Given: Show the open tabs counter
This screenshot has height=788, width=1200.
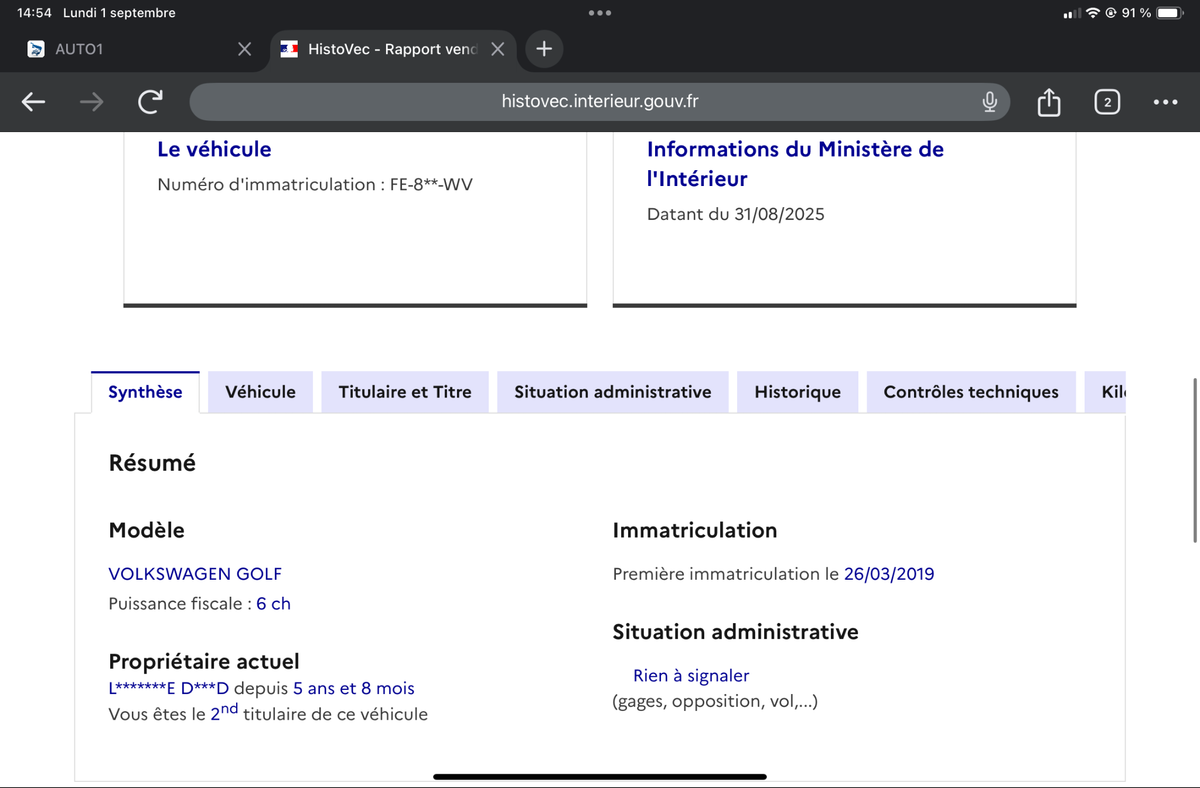Looking at the screenshot, I should pos(1107,102).
